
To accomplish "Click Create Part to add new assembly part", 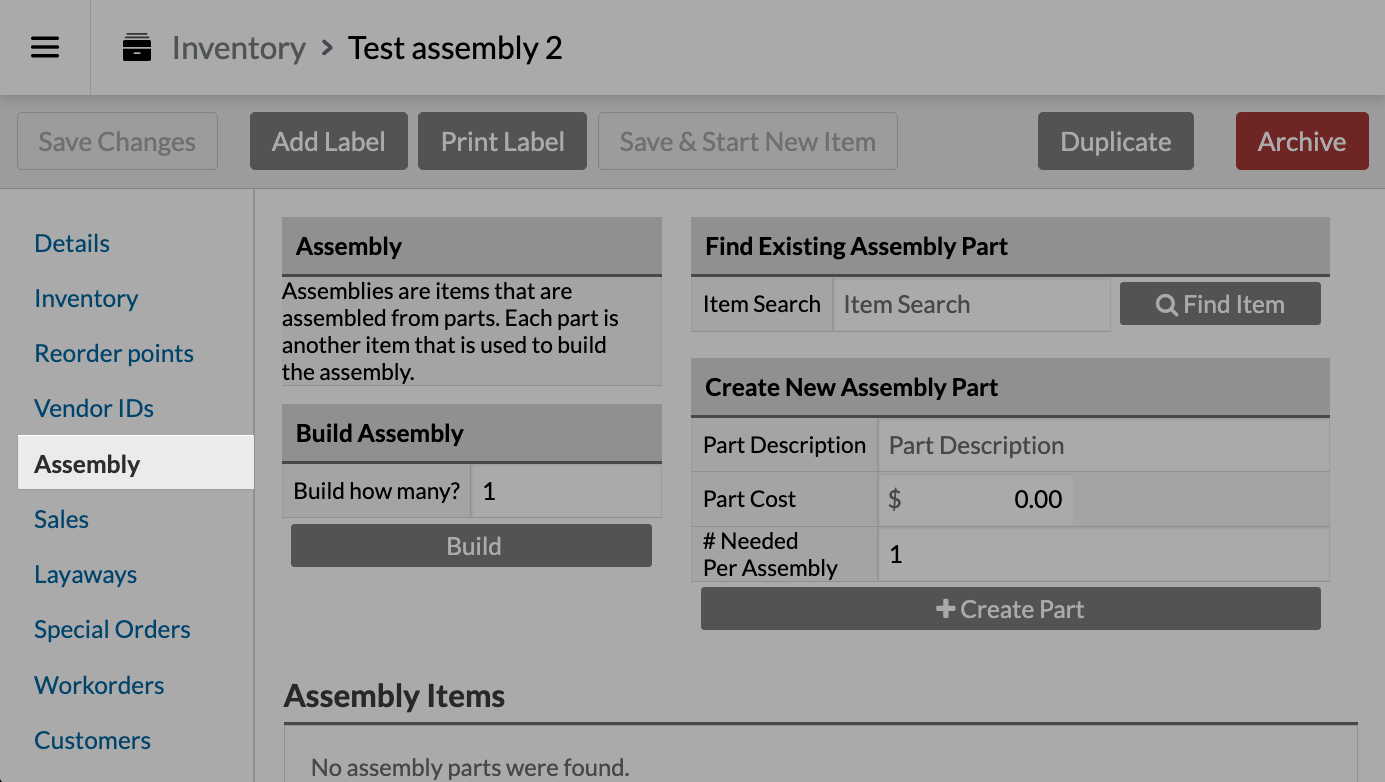I will click(1010, 608).
